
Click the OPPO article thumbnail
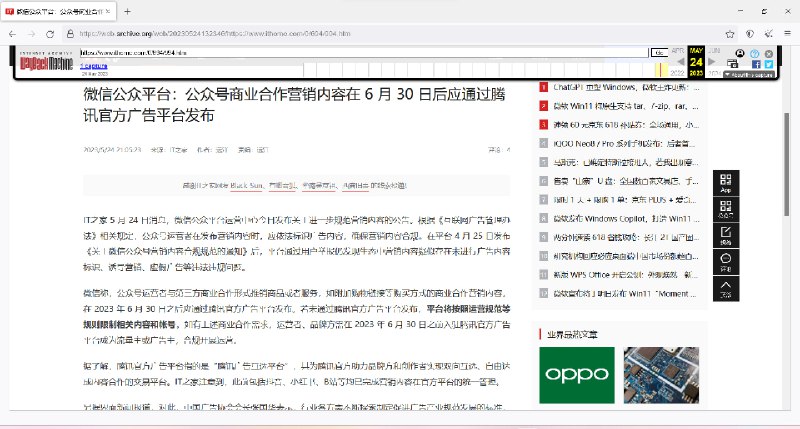tap(577, 375)
